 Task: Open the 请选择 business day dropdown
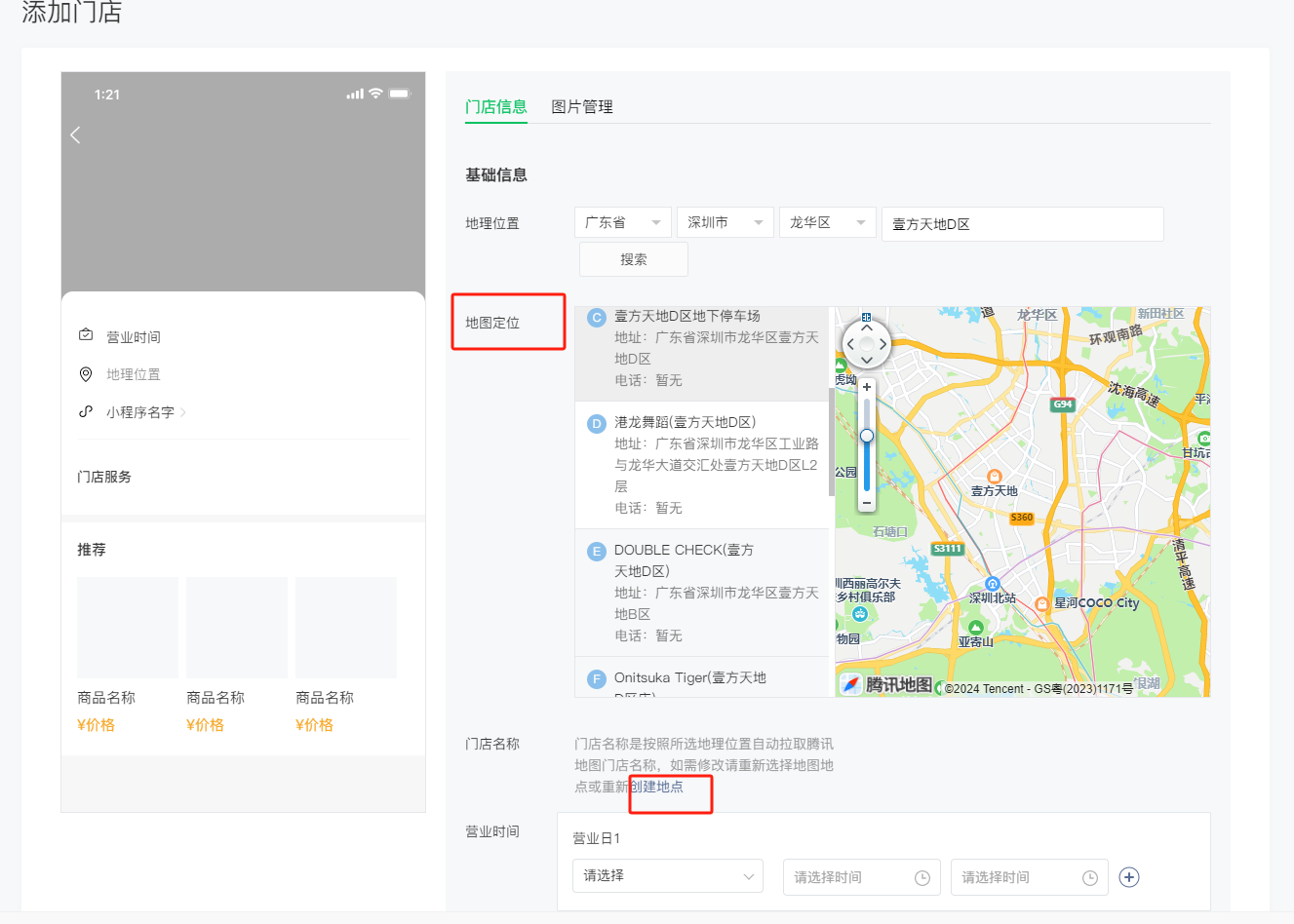pyautogui.click(x=668, y=876)
